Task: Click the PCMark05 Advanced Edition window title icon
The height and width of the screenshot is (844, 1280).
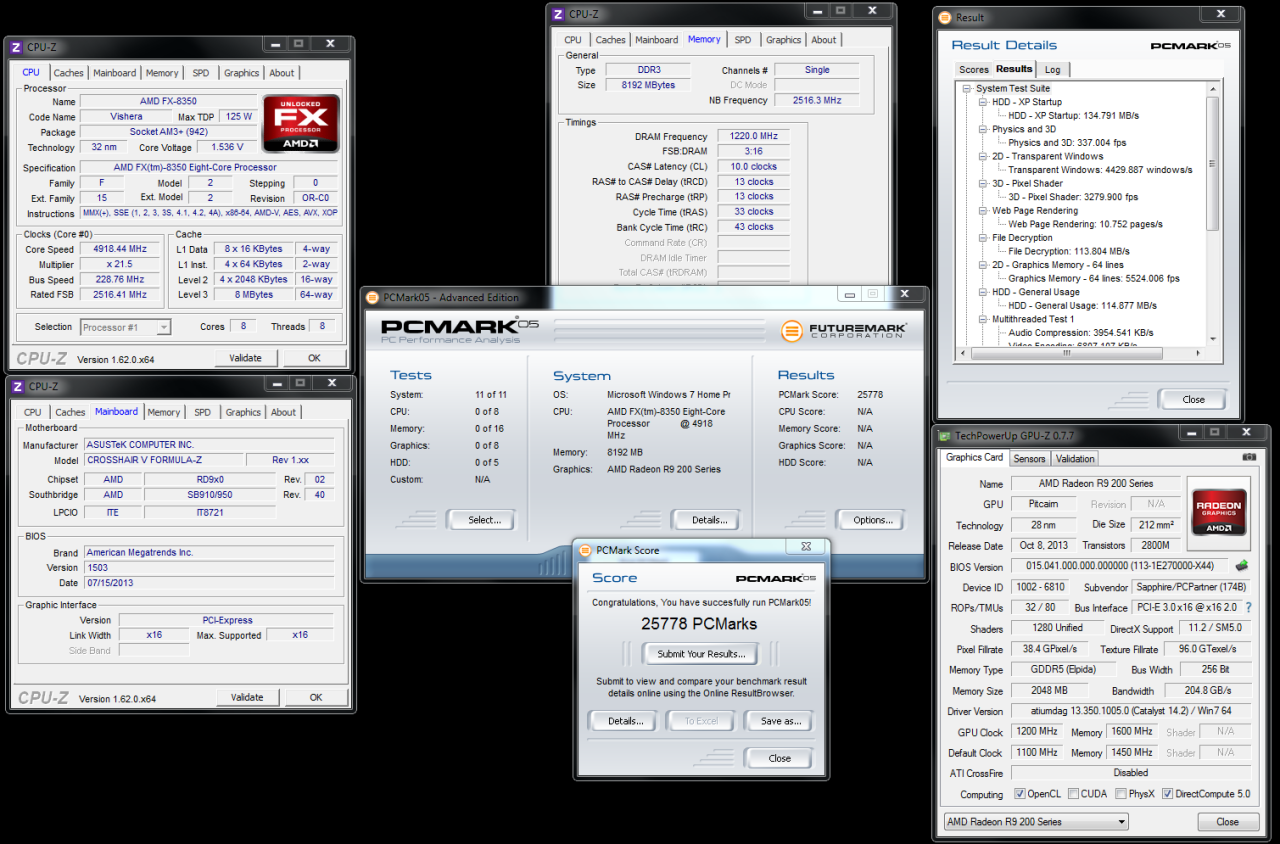Action: (372, 297)
